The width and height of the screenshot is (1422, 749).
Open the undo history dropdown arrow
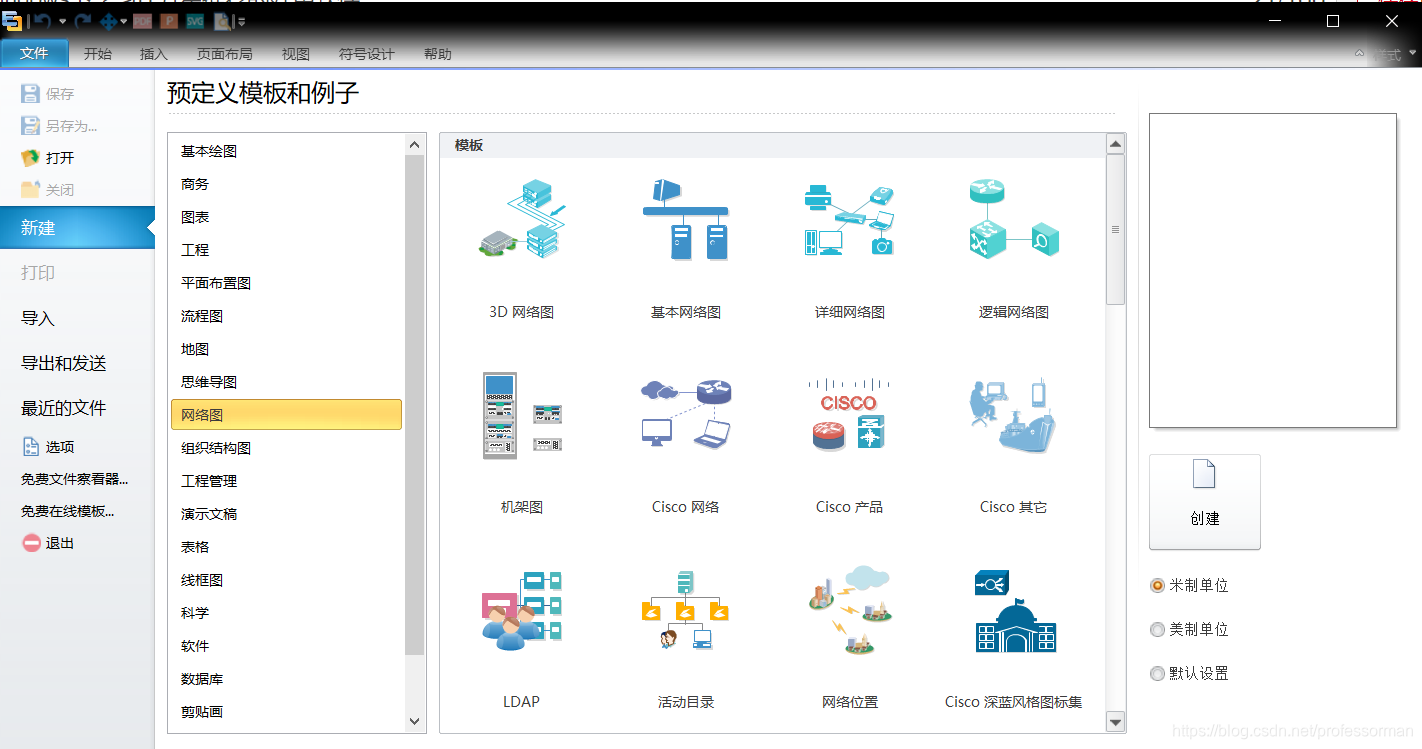click(62, 21)
